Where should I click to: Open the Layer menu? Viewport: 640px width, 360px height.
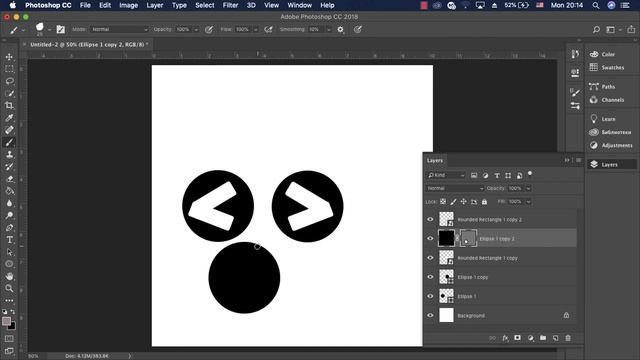pos(155,5)
